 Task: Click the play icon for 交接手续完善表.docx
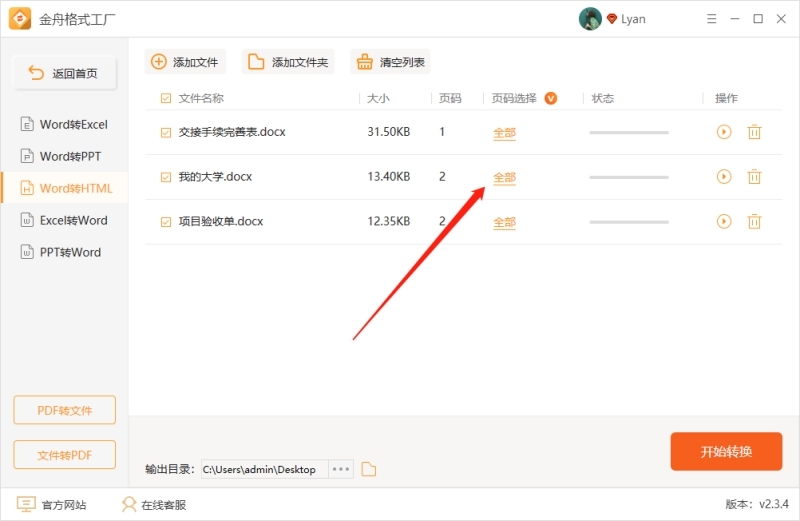724,132
